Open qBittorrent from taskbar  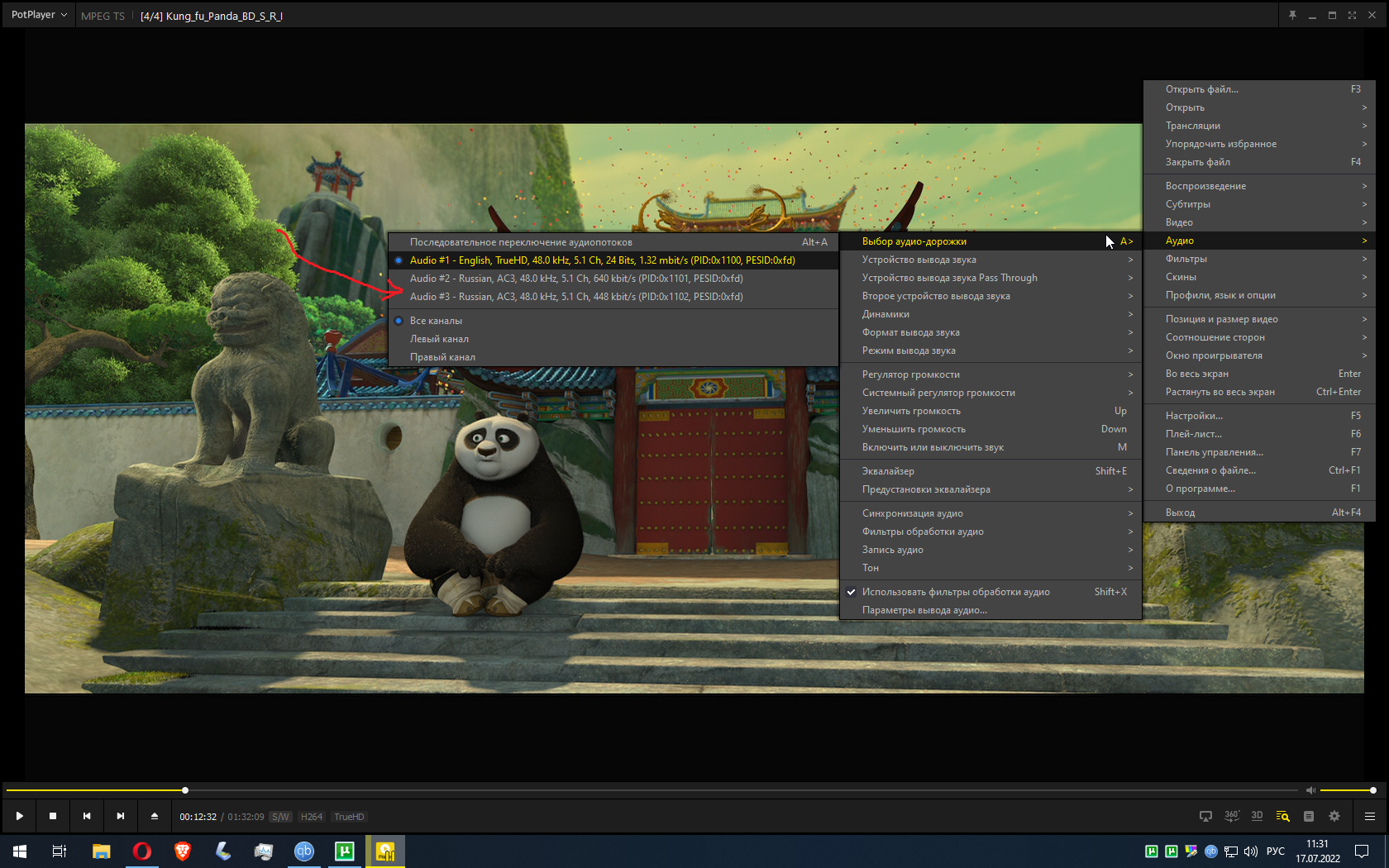pos(303,851)
